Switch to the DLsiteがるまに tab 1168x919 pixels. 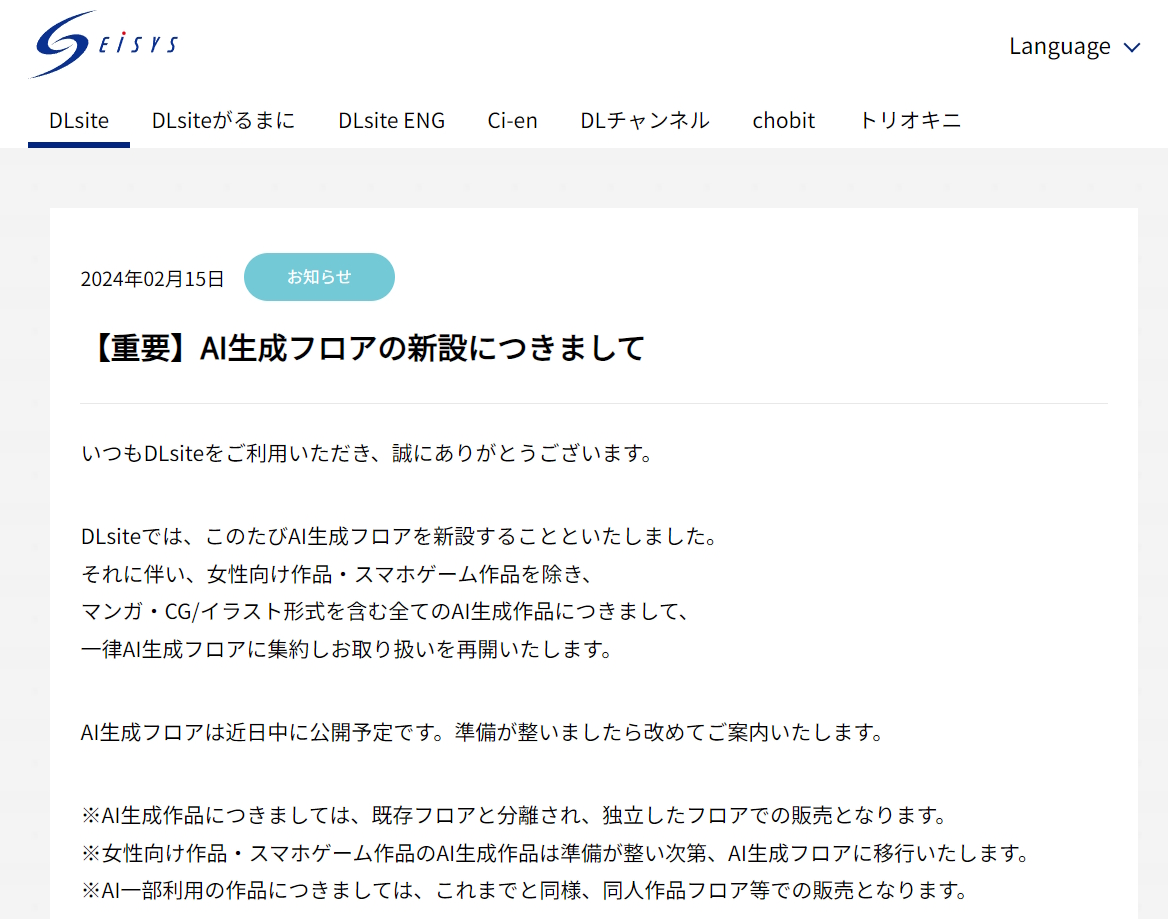click(223, 119)
